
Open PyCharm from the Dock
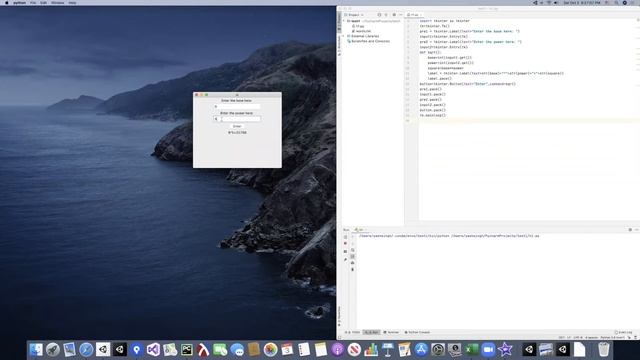click(187, 350)
